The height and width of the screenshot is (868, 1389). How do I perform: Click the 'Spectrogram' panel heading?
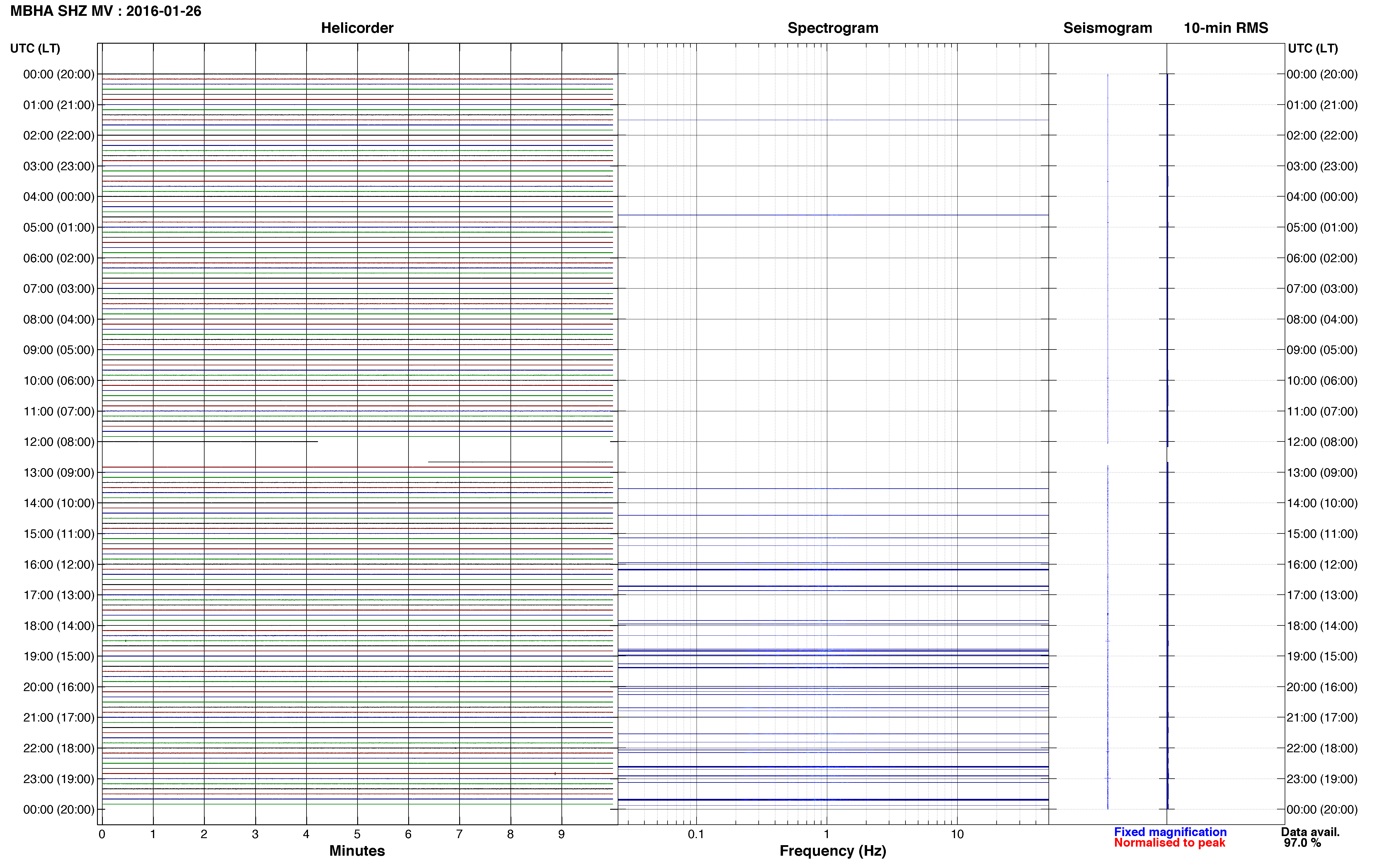point(833,28)
